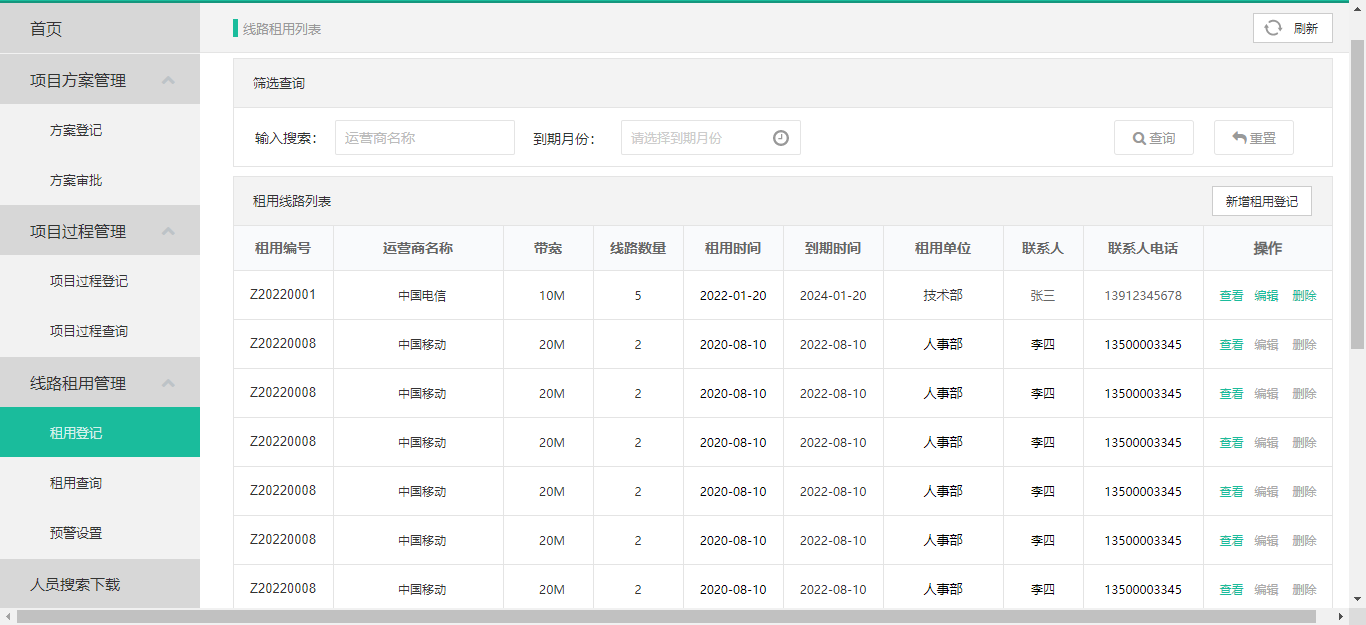Click the 带宽 column header

pos(548,248)
